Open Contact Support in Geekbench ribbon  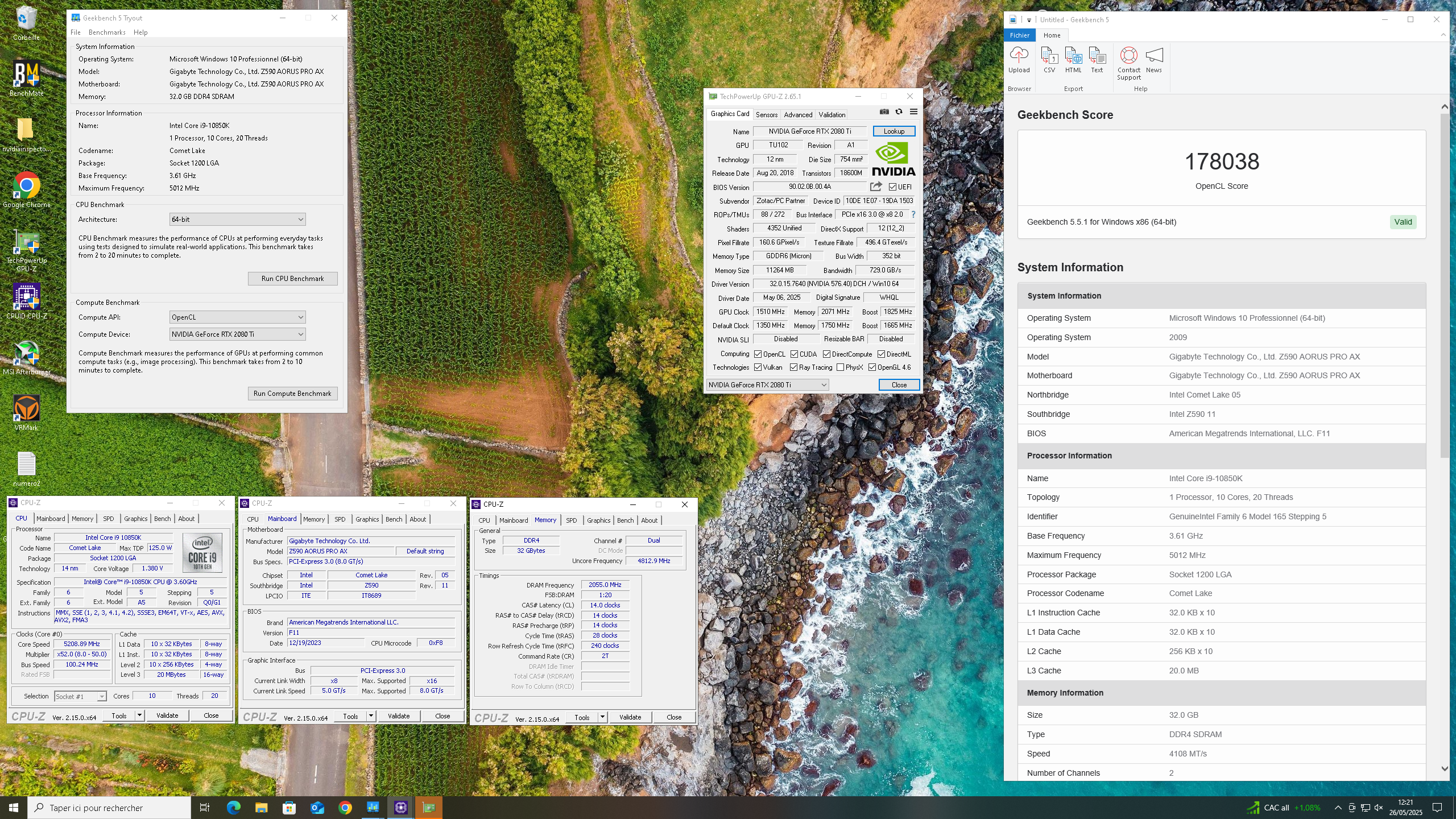pyautogui.click(x=1129, y=64)
